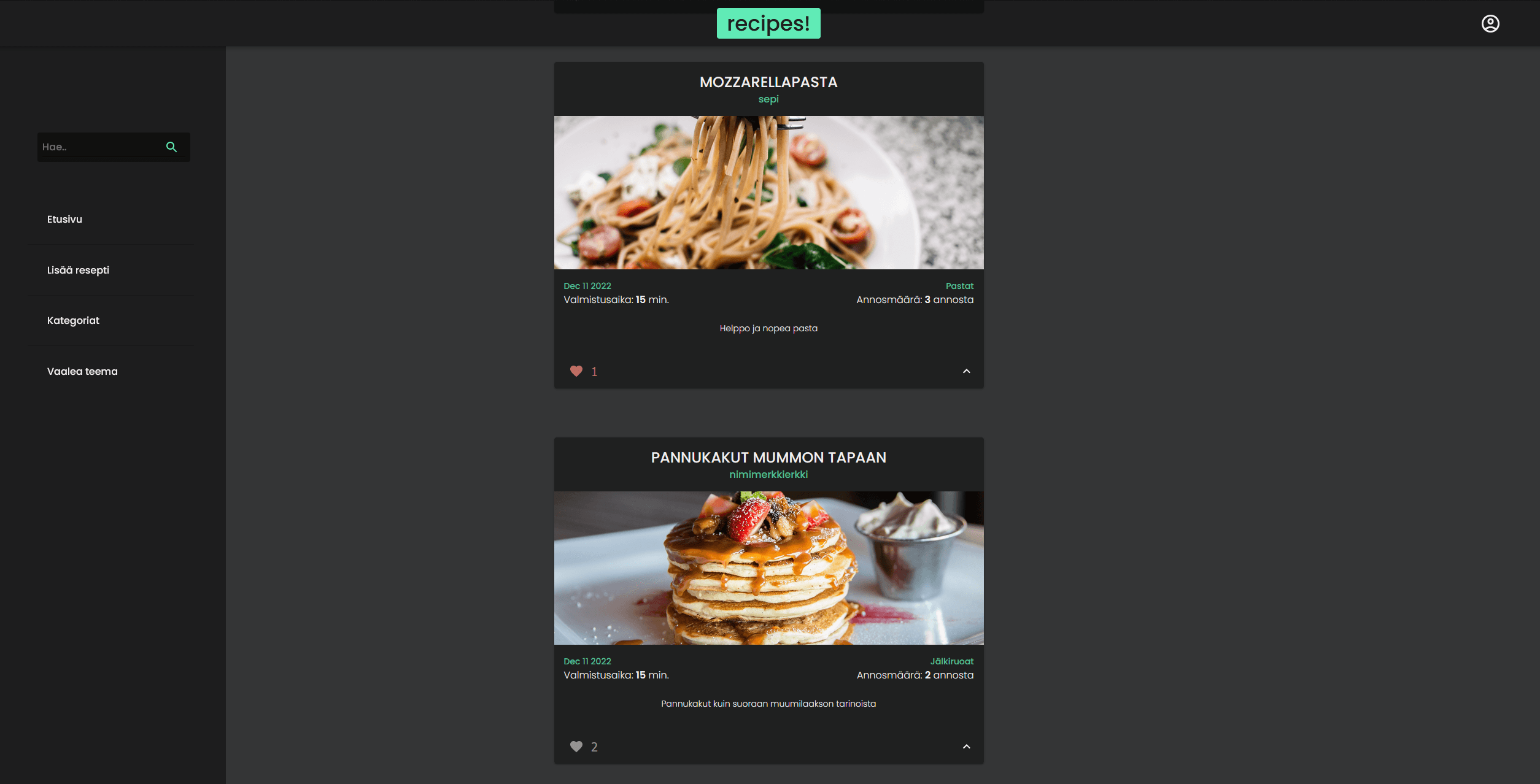Open the search input field
Screen dimensions: 1540x784
[x=100, y=146]
